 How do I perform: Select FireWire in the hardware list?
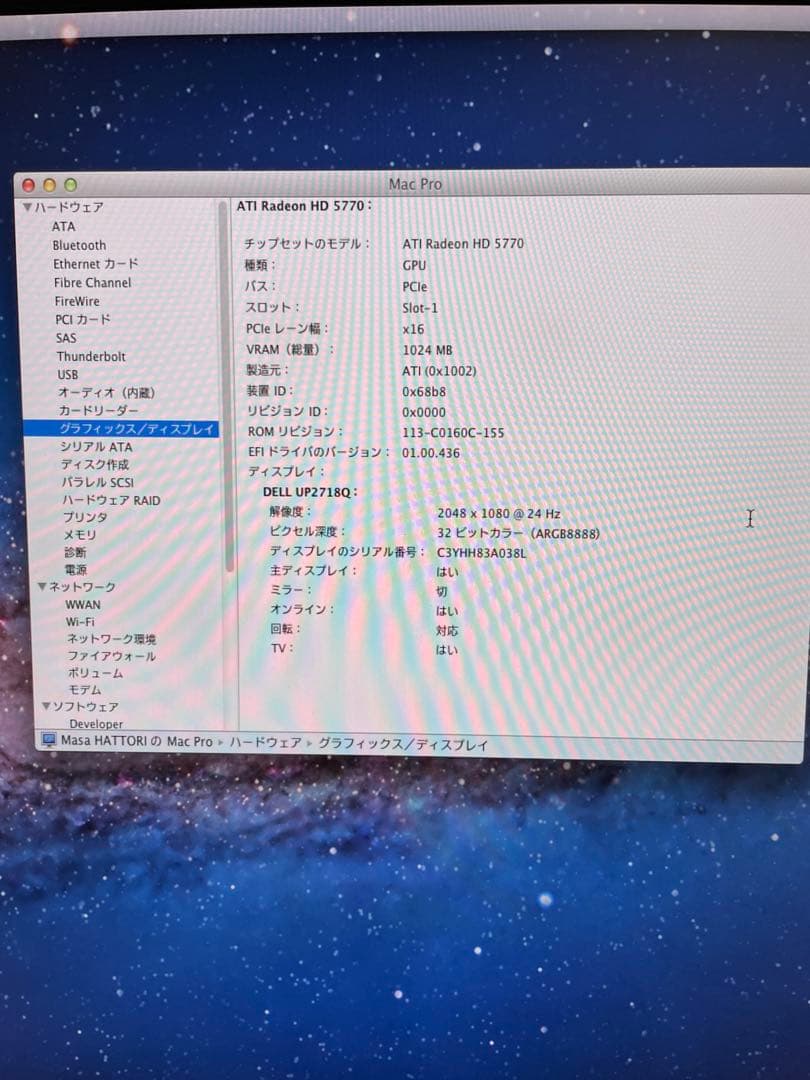click(x=80, y=300)
